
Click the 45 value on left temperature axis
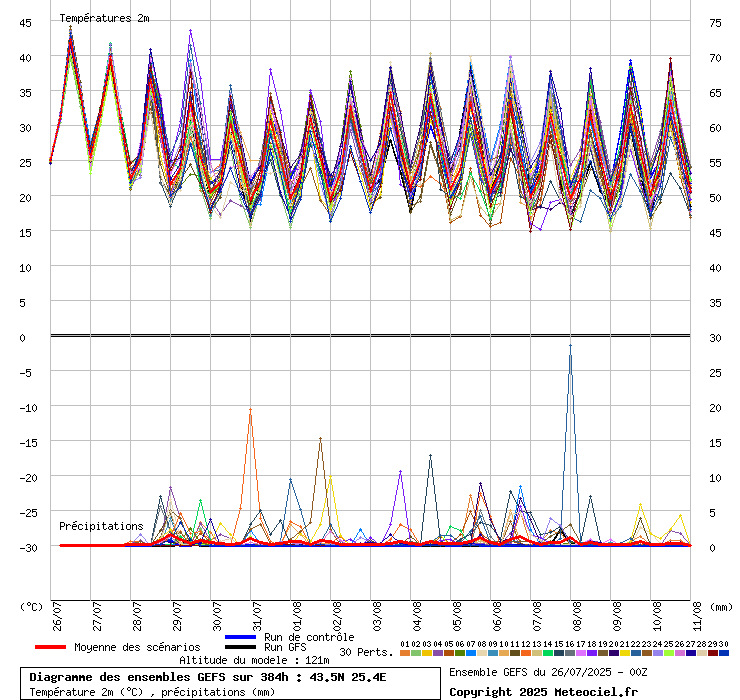[25, 23]
